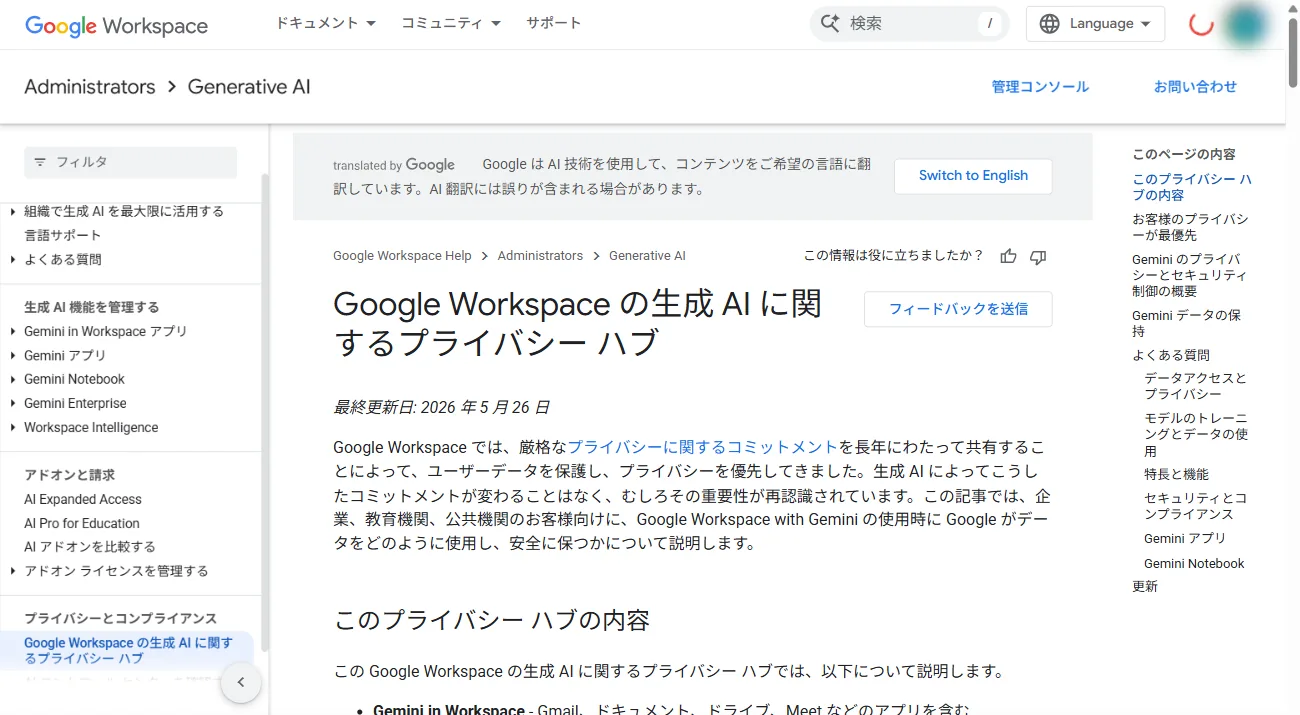Click the お問い合わせ link
Image resolution: width=1300 pixels, height=715 pixels.
click(1195, 87)
